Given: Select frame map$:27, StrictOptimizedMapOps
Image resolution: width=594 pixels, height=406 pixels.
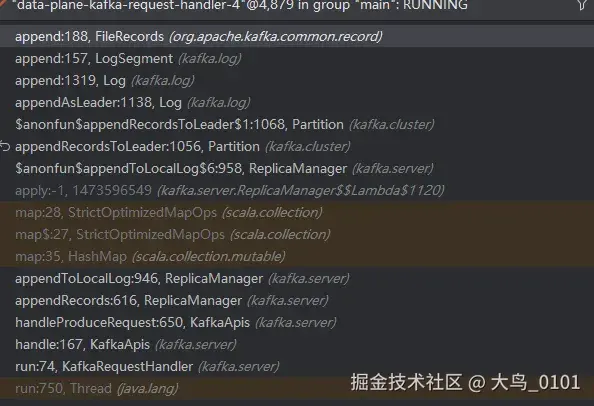Looking at the screenshot, I should [x=297, y=234].
